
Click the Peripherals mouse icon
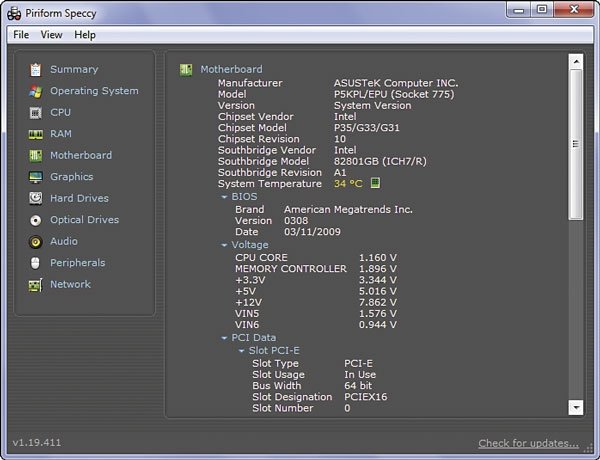coord(35,263)
